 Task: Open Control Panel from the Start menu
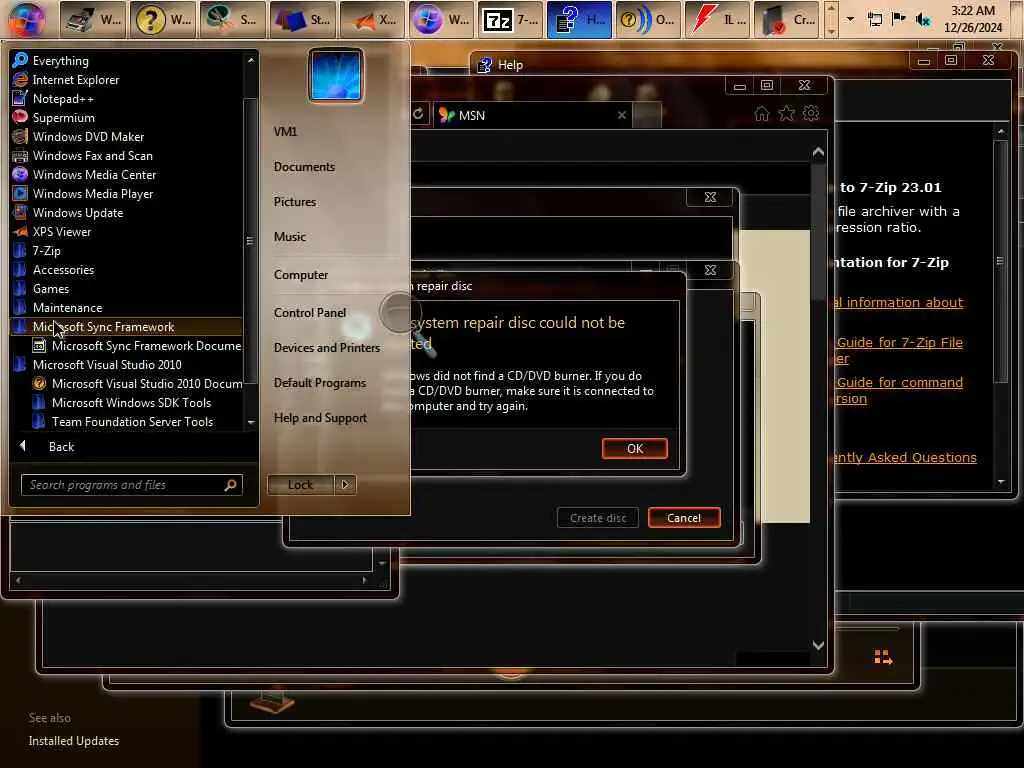310,313
